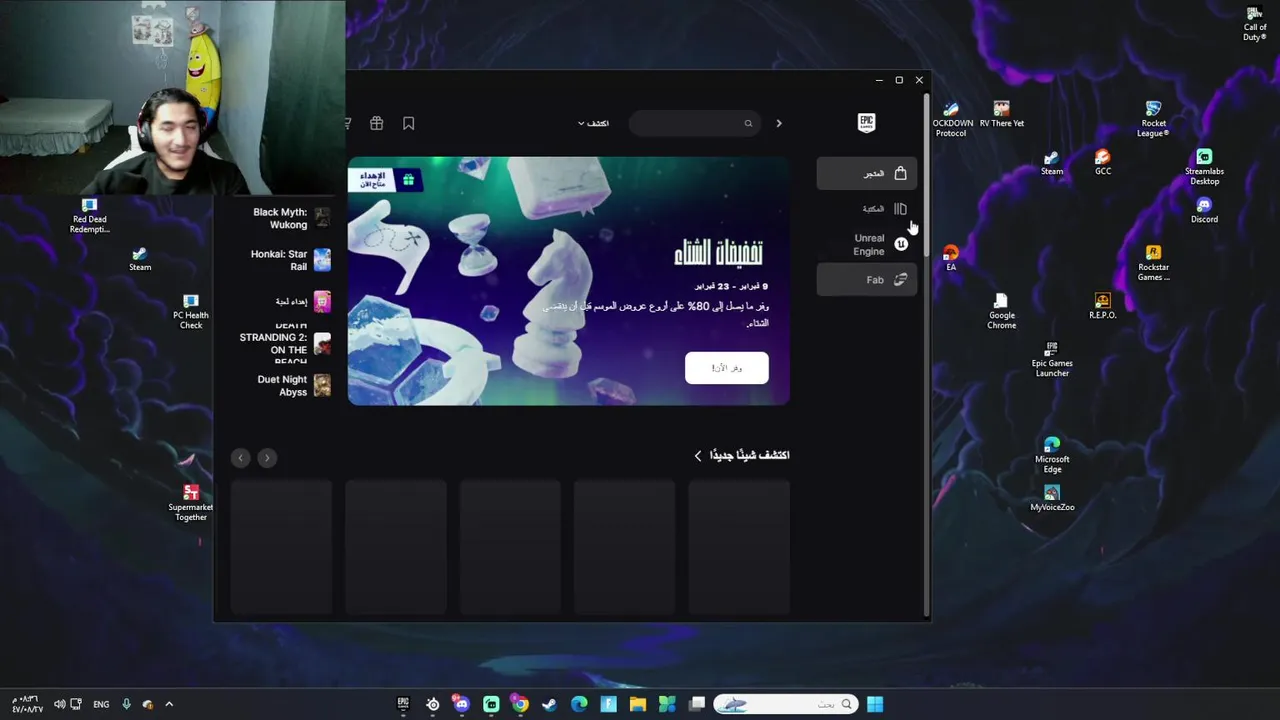Open Microsoft Edge from the taskbar

pos(579,704)
